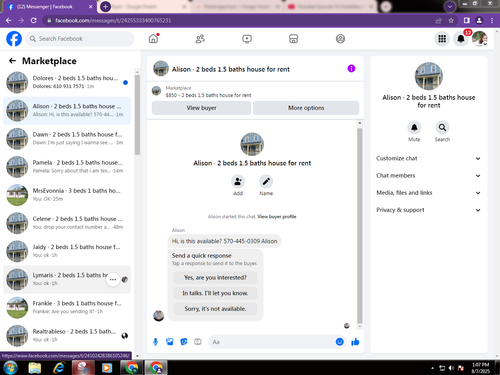Open the GIF picker icon

[198, 342]
